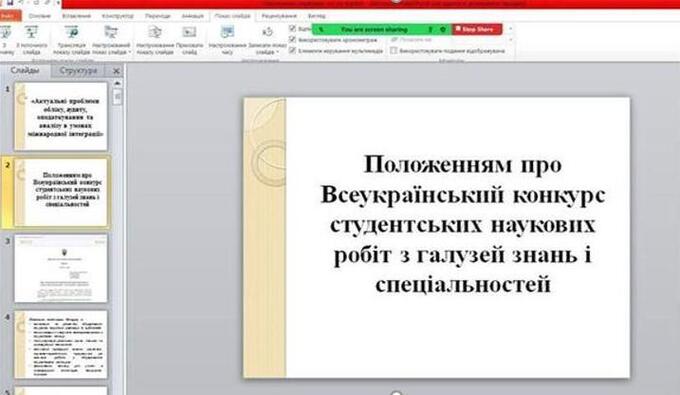680x395 pixels.
Task: Click the You are screen sharing label
Action: pos(374,29)
